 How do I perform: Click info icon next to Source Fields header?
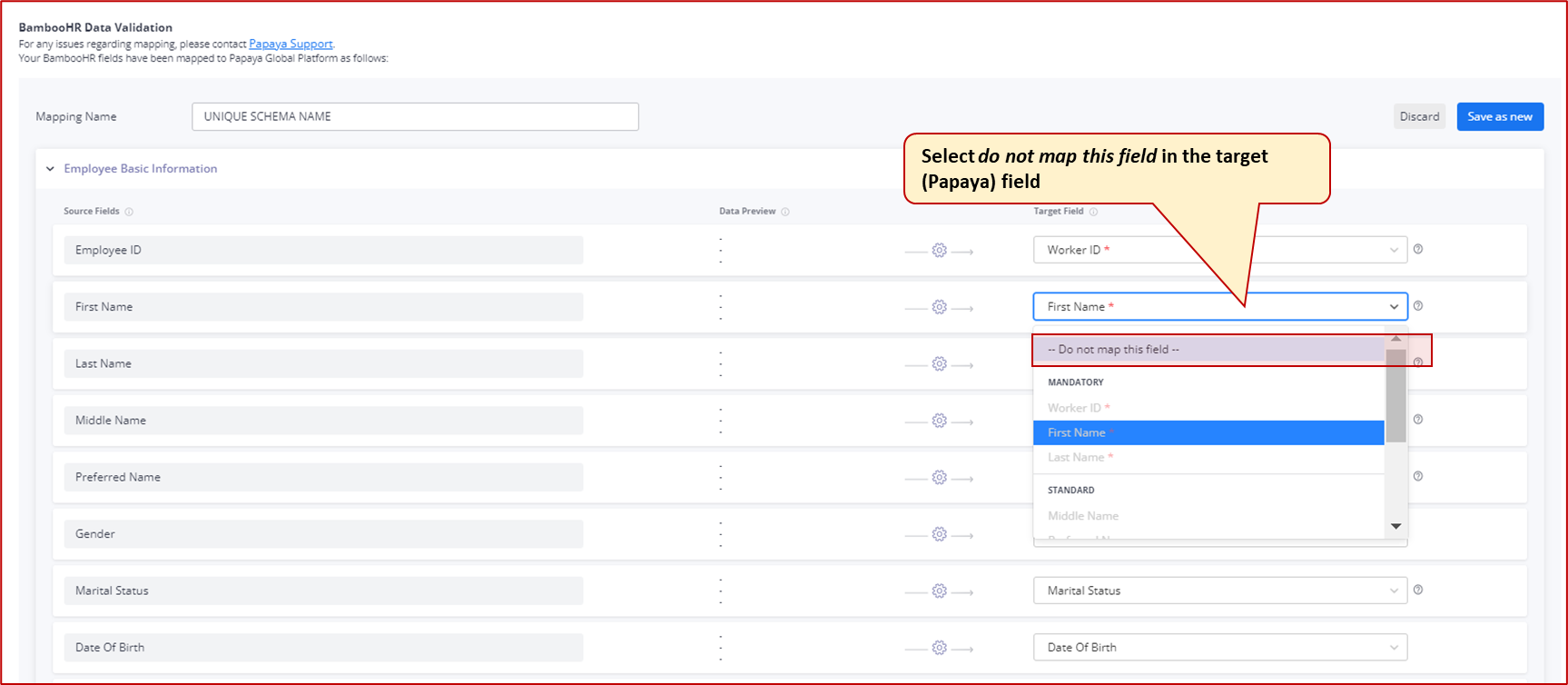point(129,212)
